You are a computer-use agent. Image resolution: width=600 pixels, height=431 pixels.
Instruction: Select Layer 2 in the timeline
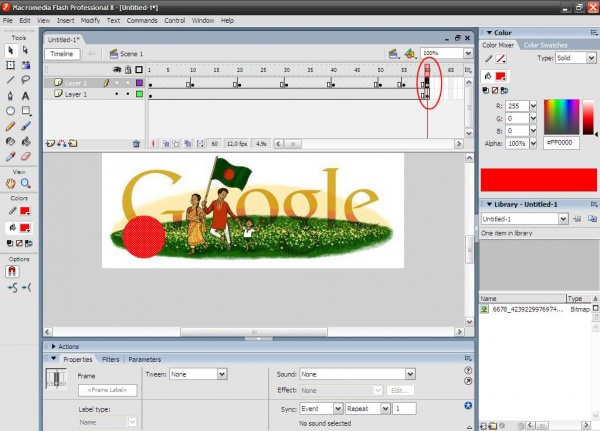point(75,83)
